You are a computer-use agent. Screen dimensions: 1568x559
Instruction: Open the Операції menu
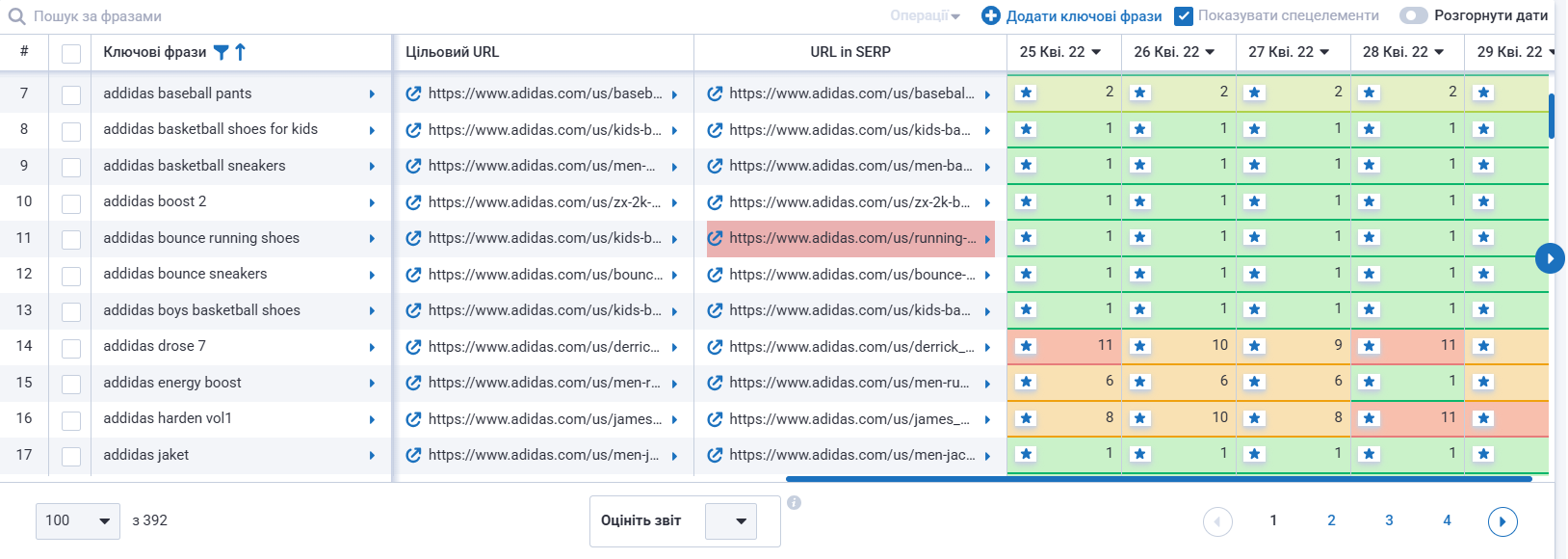[x=925, y=15]
